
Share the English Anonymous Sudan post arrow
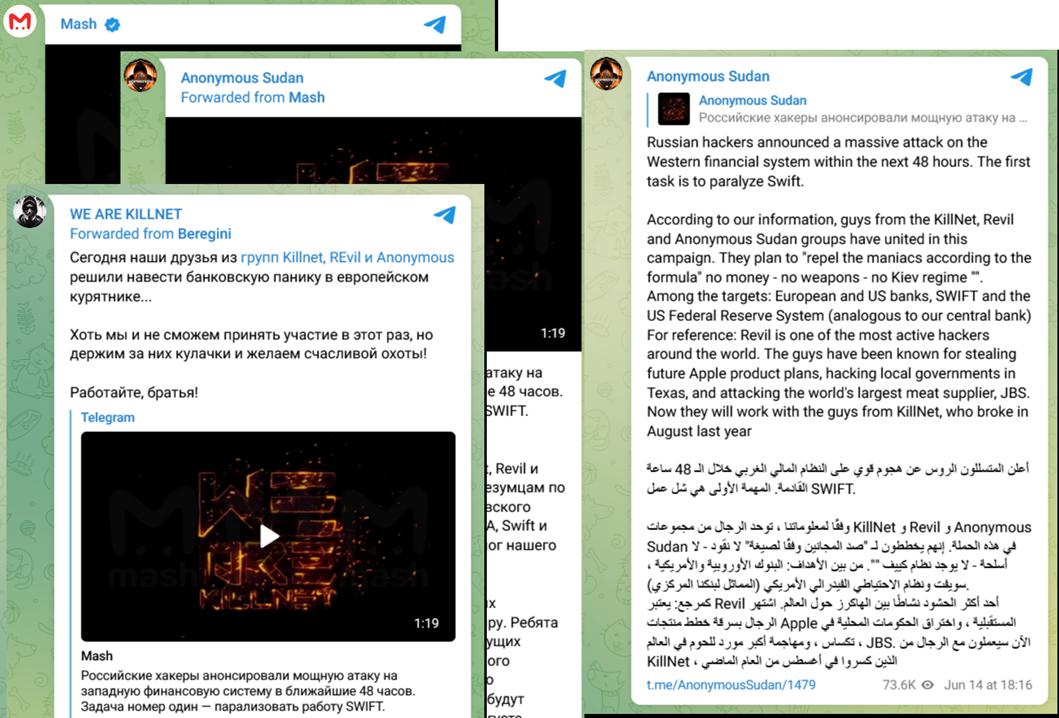(x=1021, y=77)
